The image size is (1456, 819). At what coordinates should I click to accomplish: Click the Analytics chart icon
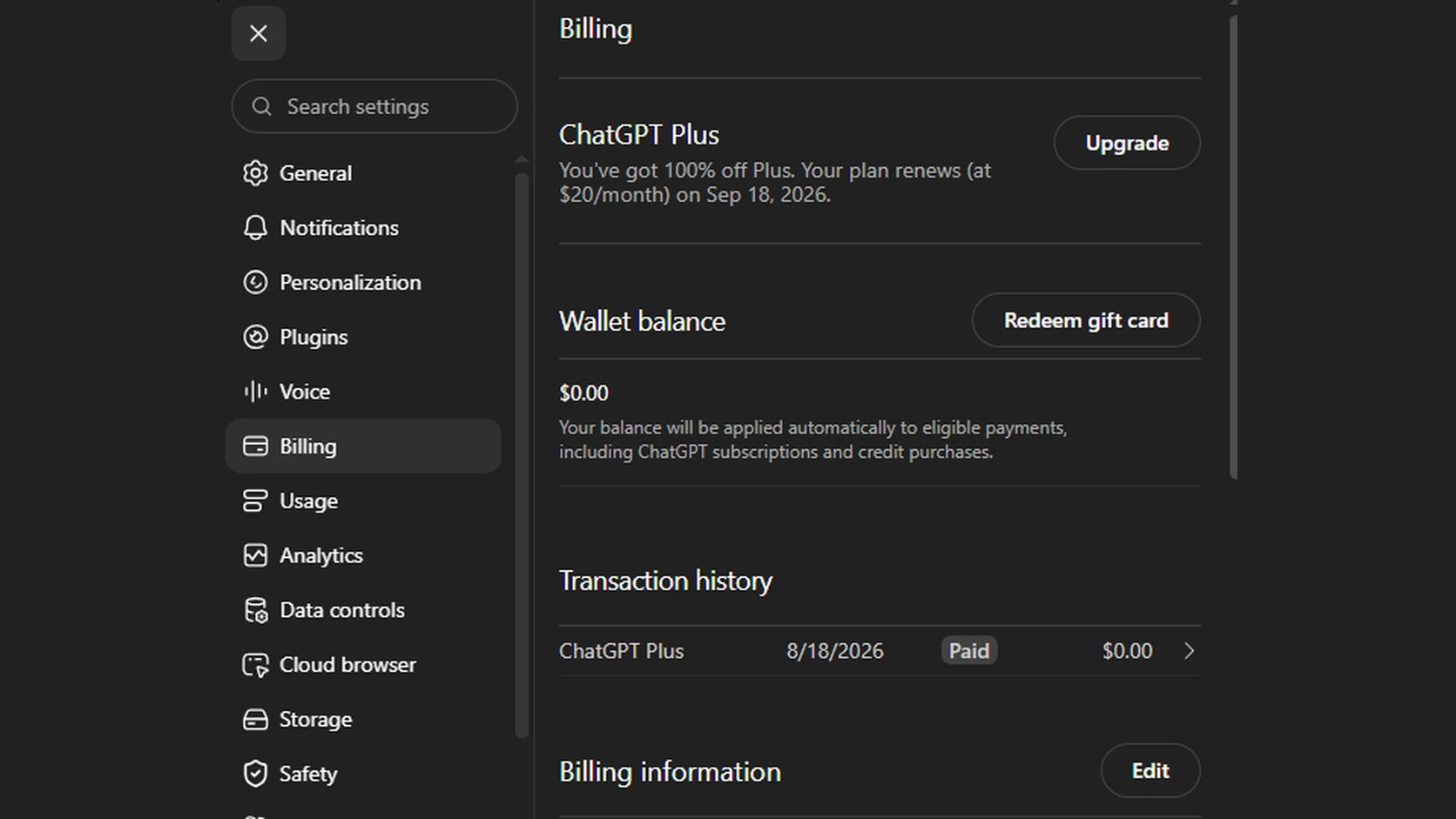[x=255, y=555]
